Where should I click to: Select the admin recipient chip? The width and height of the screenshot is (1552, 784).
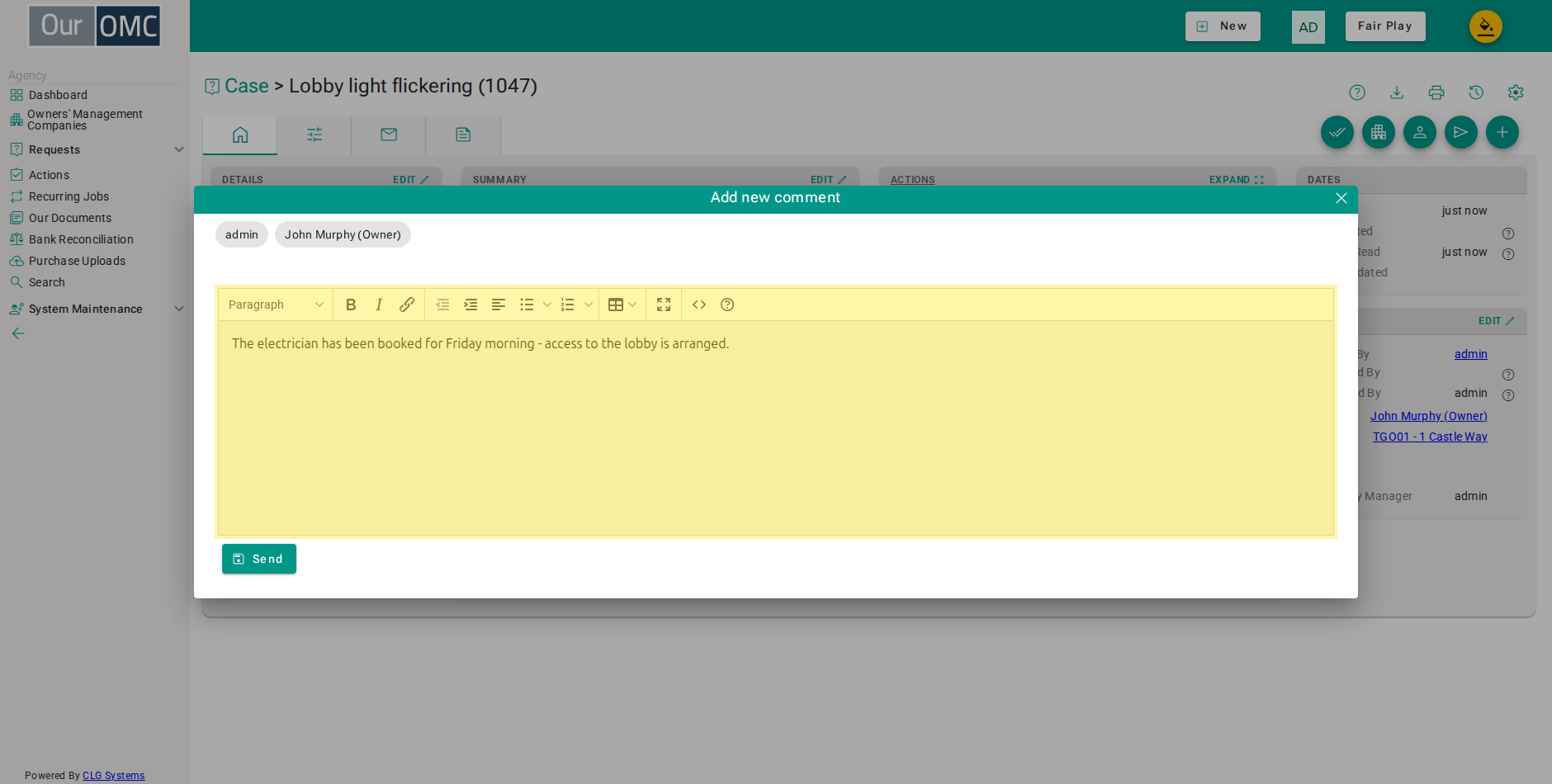pyautogui.click(x=242, y=234)
